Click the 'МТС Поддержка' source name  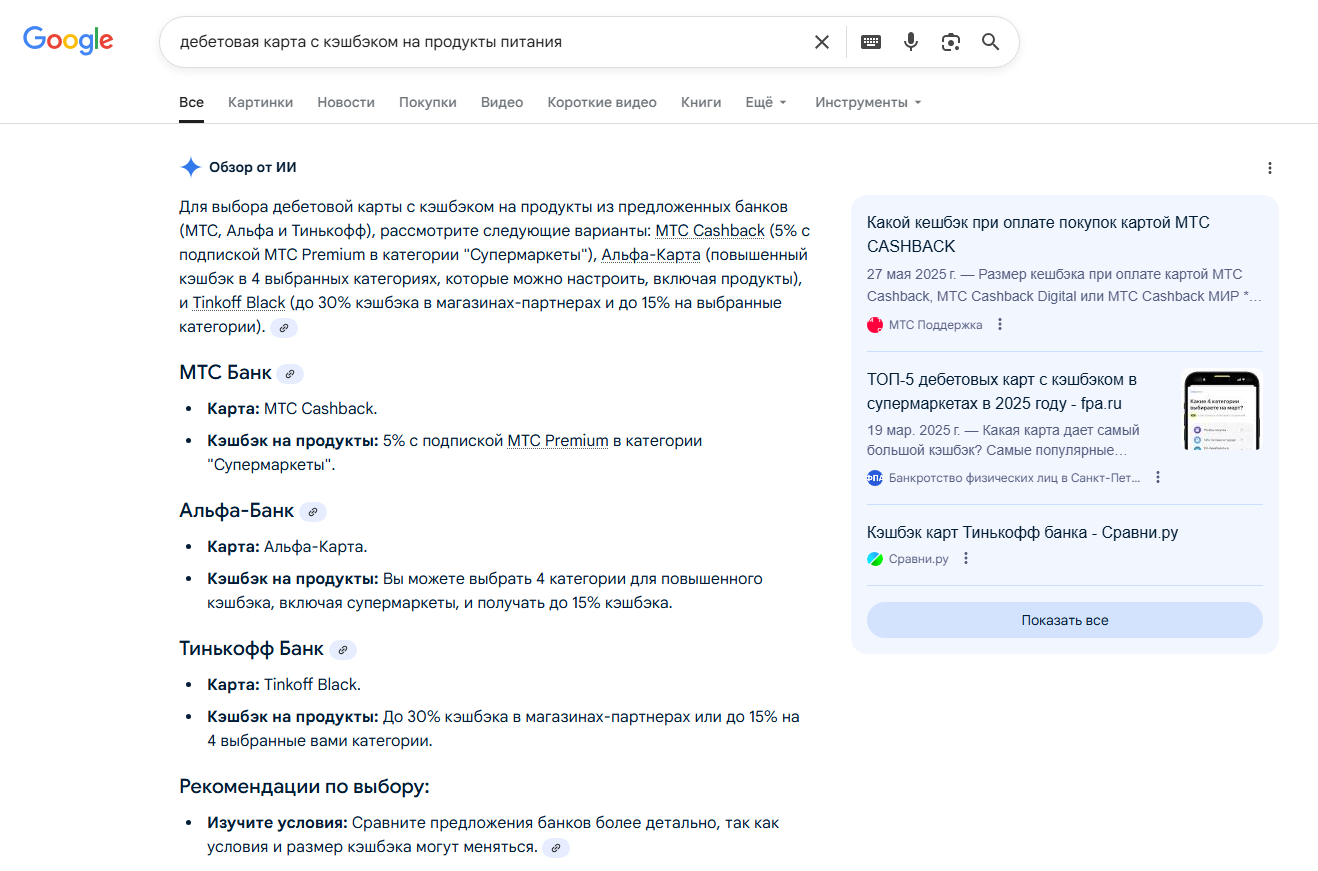935,325
